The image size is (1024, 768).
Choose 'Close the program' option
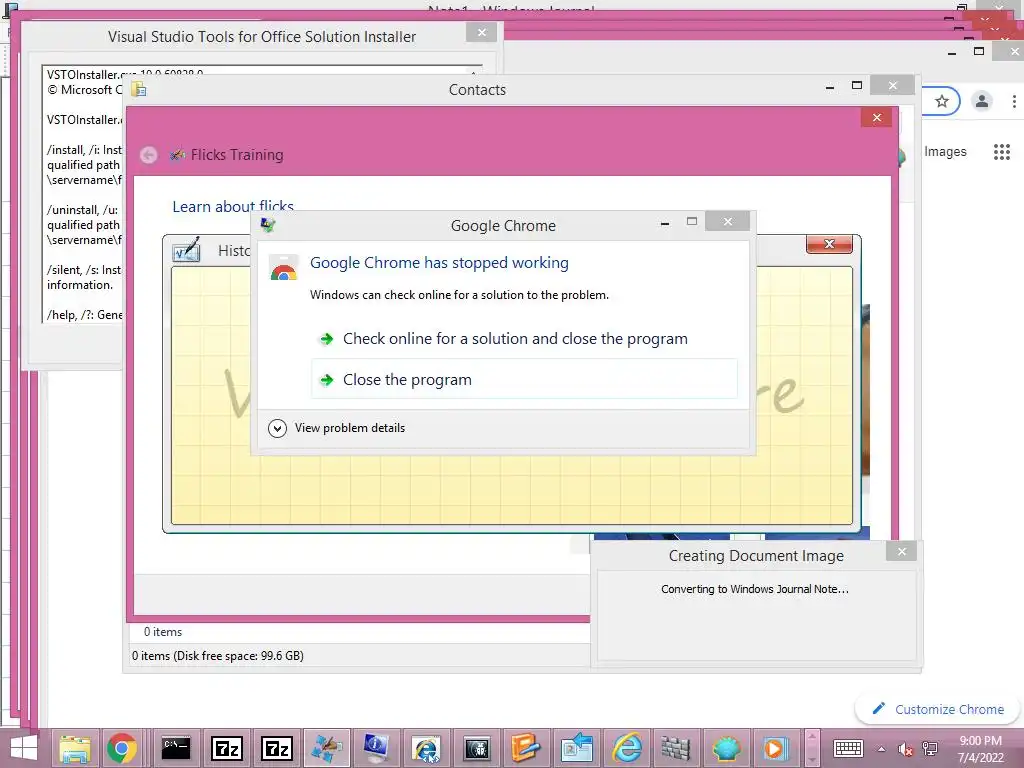tap(524, 379)
